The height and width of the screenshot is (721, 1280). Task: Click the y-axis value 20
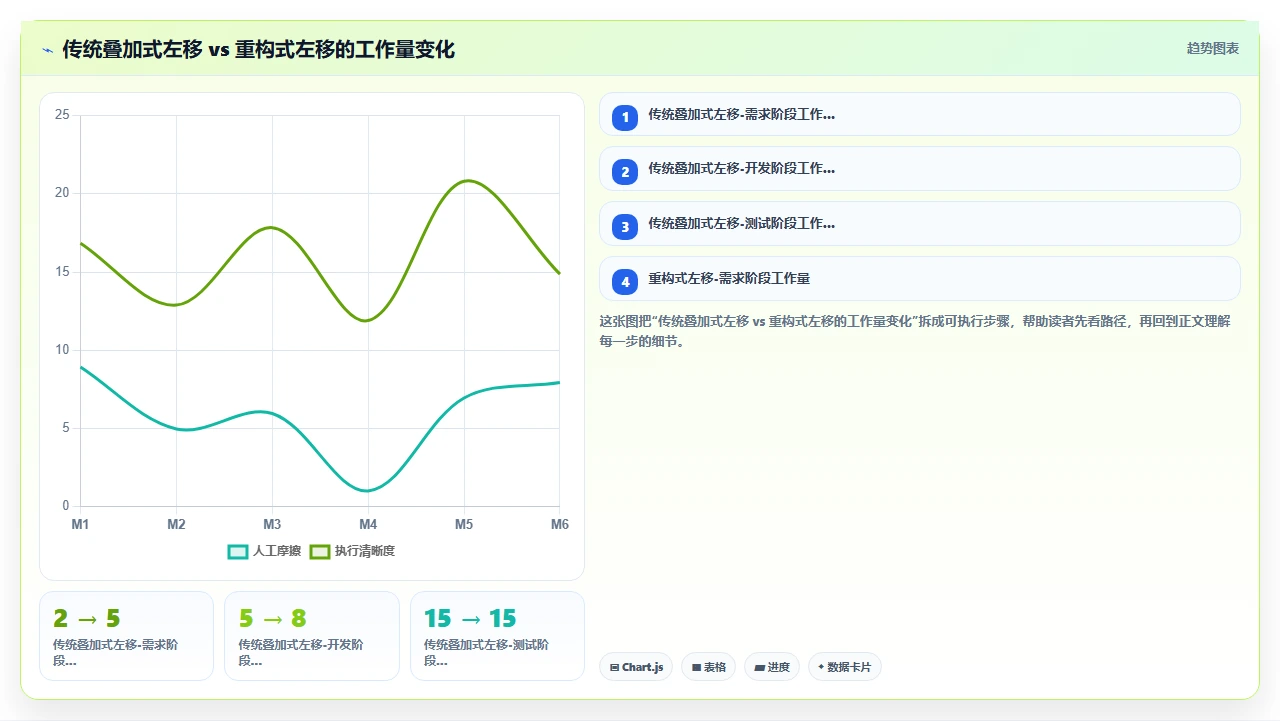62,193
